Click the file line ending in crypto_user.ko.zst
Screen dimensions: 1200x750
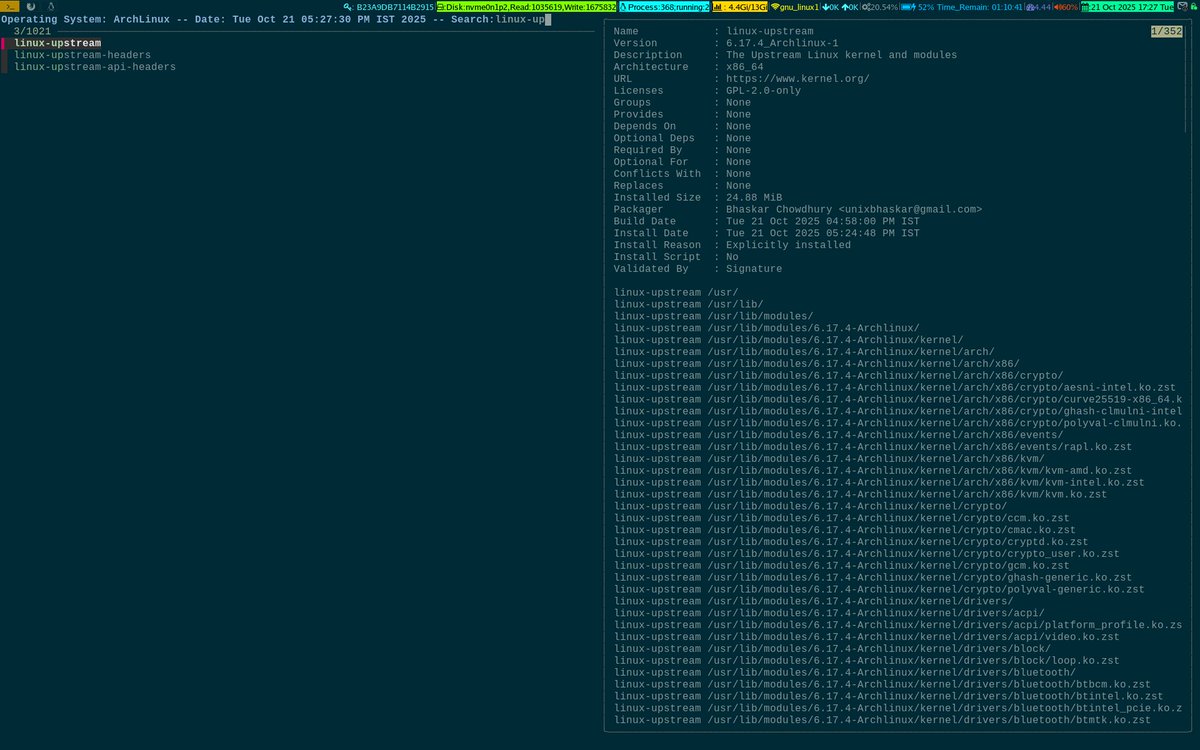coord(867,554)
